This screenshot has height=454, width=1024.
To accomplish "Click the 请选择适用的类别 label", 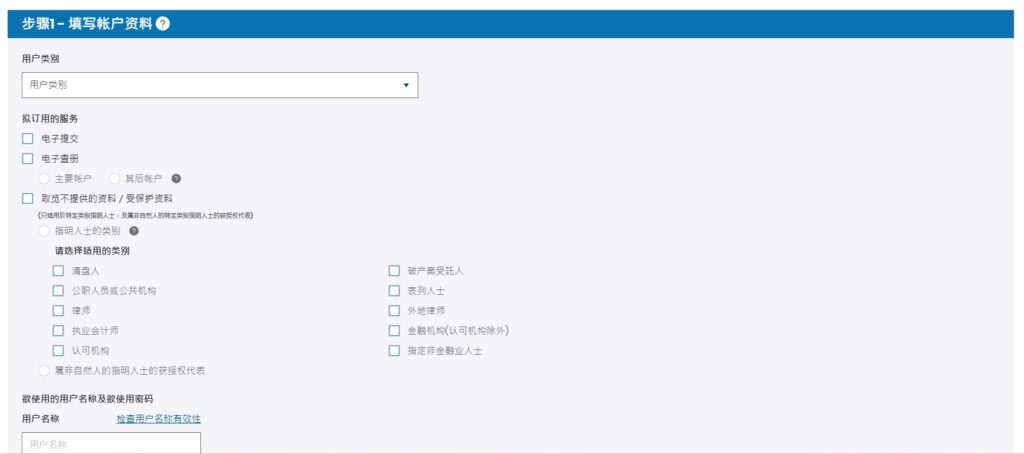I will point(92,251).
